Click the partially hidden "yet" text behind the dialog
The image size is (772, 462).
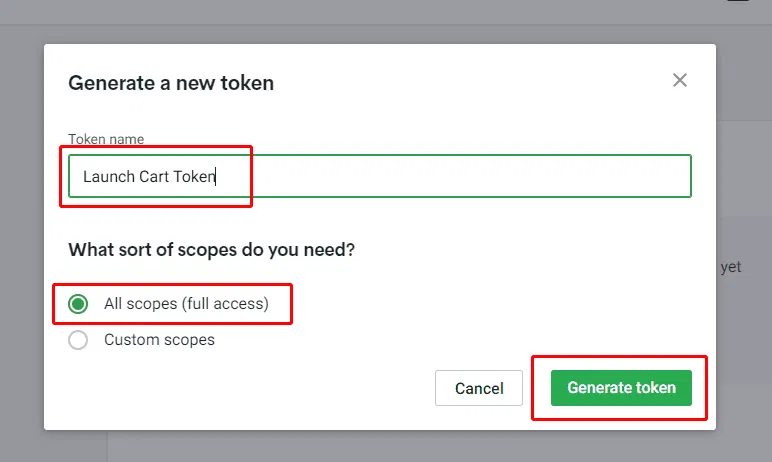coord(731,268)
